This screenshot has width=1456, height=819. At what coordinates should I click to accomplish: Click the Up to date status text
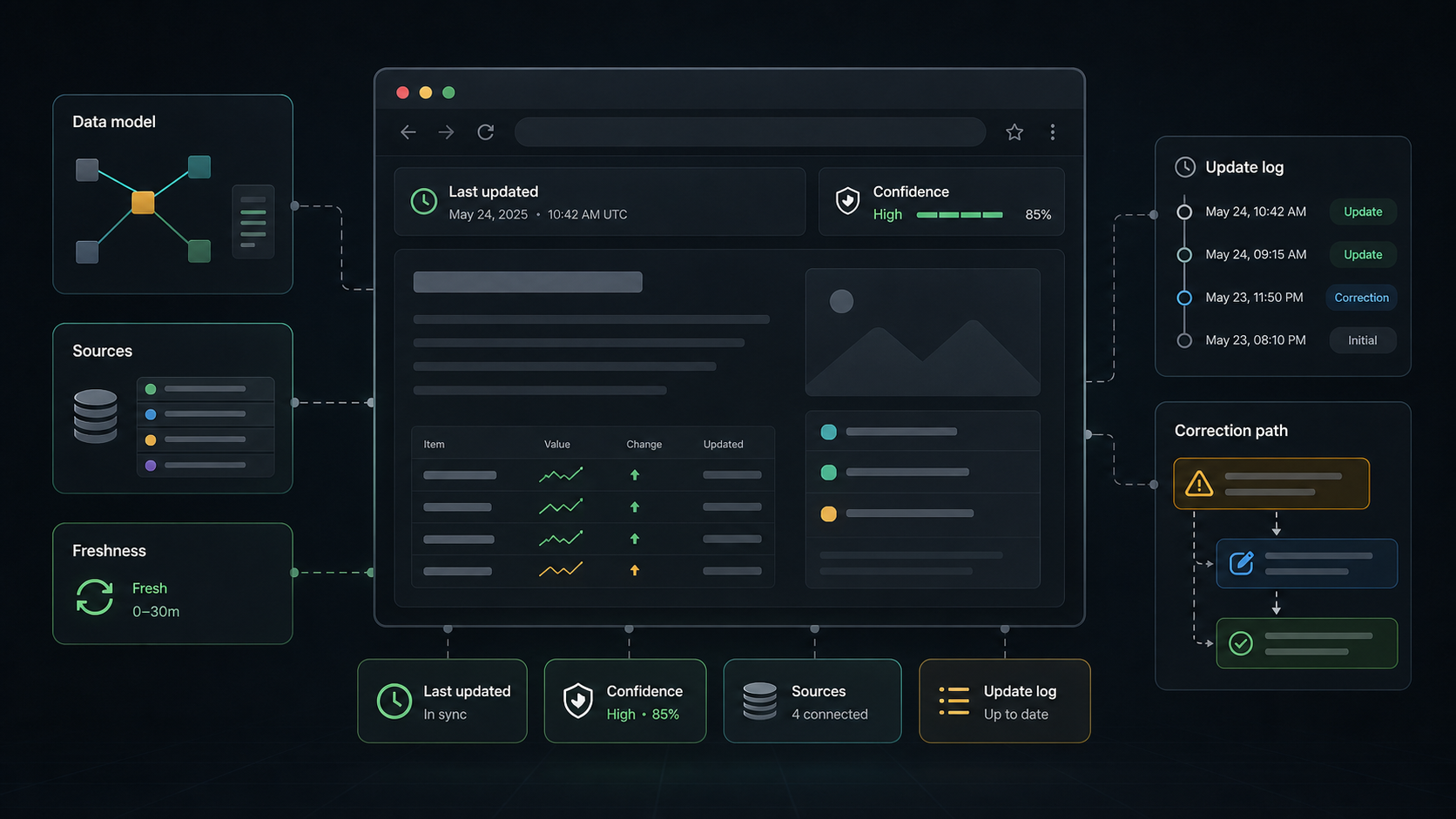coord(1016,715)
